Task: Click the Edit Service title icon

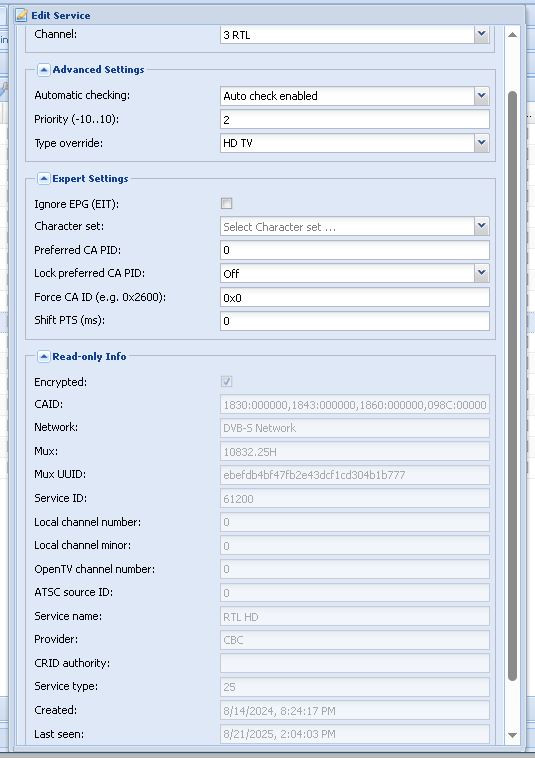Action: tap(21, 15)
